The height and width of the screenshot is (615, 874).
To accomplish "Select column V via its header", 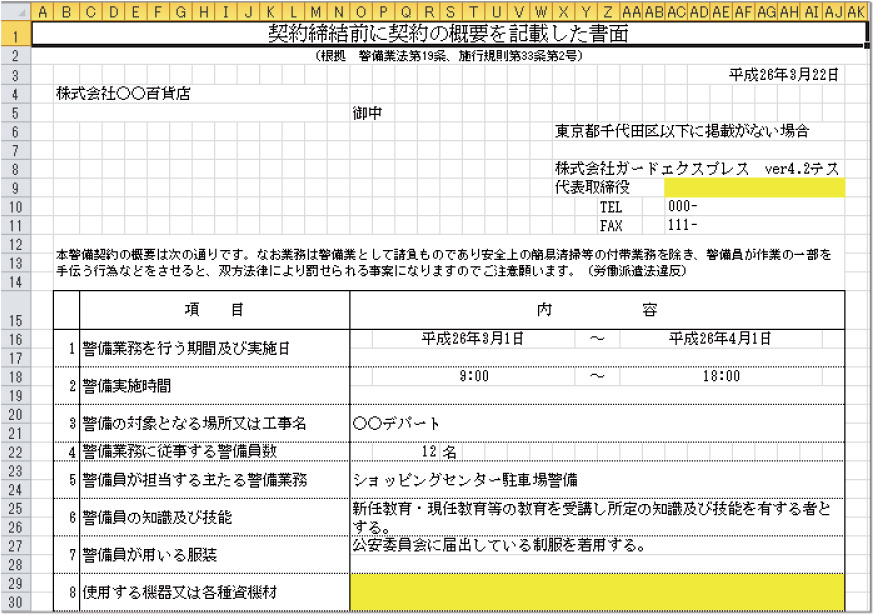I will (x=518, y=12).
